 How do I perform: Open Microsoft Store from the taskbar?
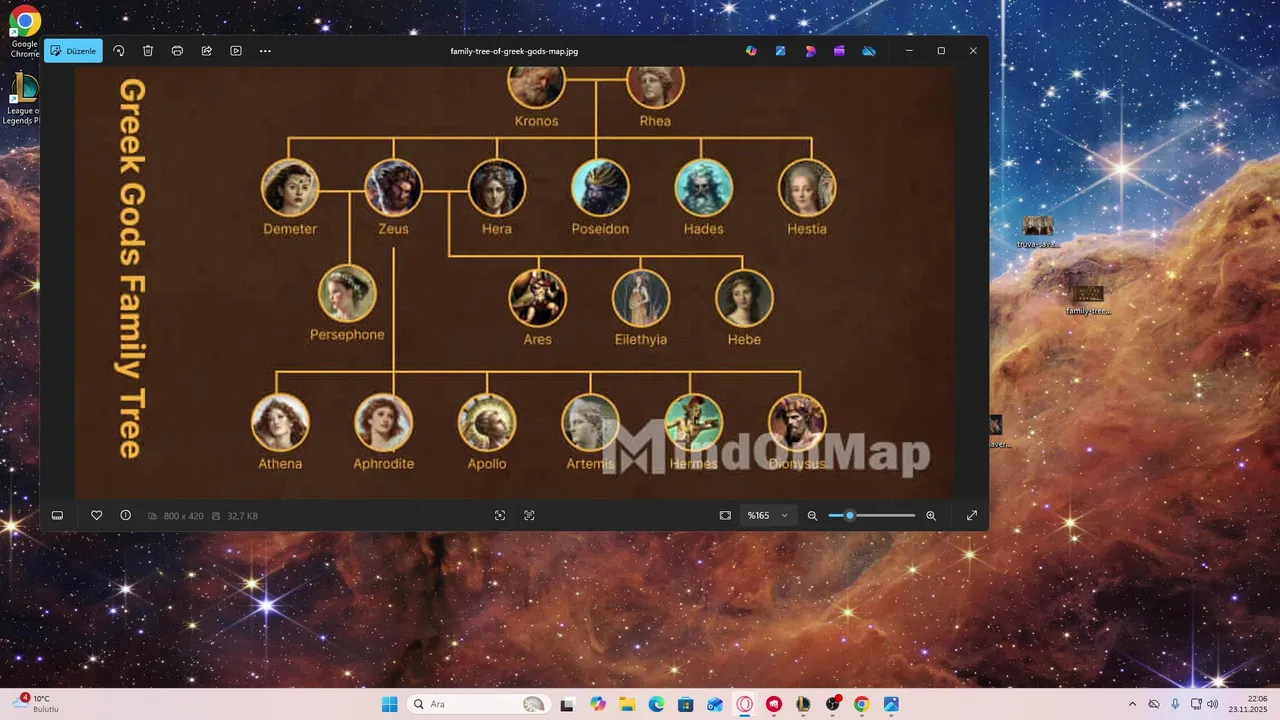coord(685,704)
